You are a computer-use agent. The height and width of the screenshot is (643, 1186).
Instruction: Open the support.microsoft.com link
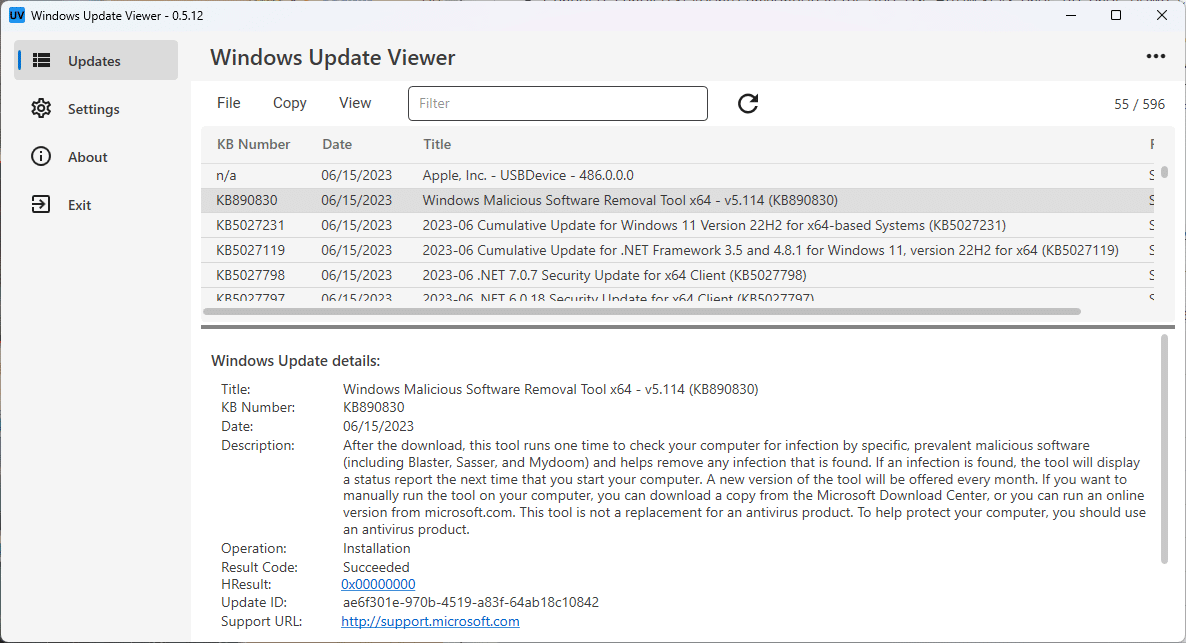(430, 621)
